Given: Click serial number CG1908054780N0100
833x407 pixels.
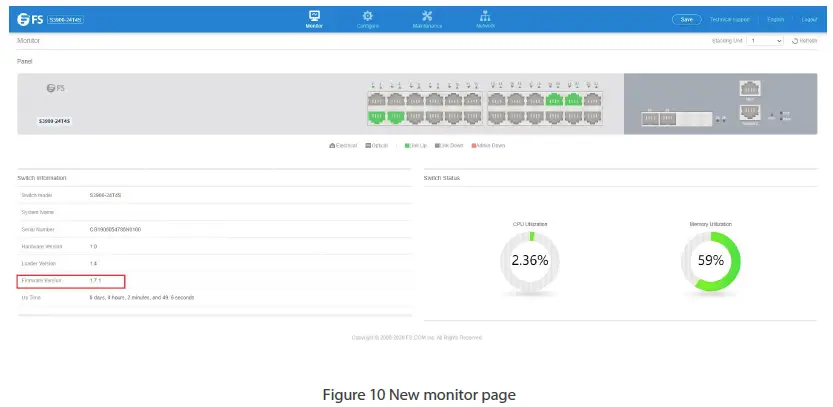Looking at the screenshot, I should click(x=115, y=230).
